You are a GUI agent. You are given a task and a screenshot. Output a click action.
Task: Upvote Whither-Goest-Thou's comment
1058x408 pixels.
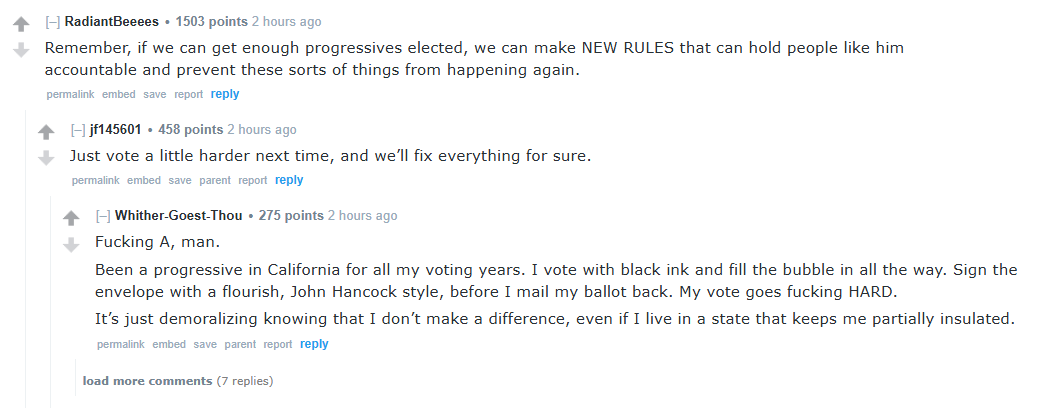70,218
